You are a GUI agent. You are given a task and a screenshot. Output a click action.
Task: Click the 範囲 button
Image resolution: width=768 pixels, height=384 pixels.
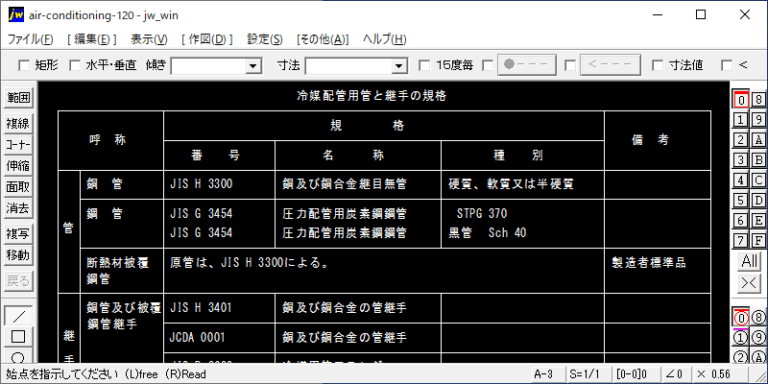[18, 98]
